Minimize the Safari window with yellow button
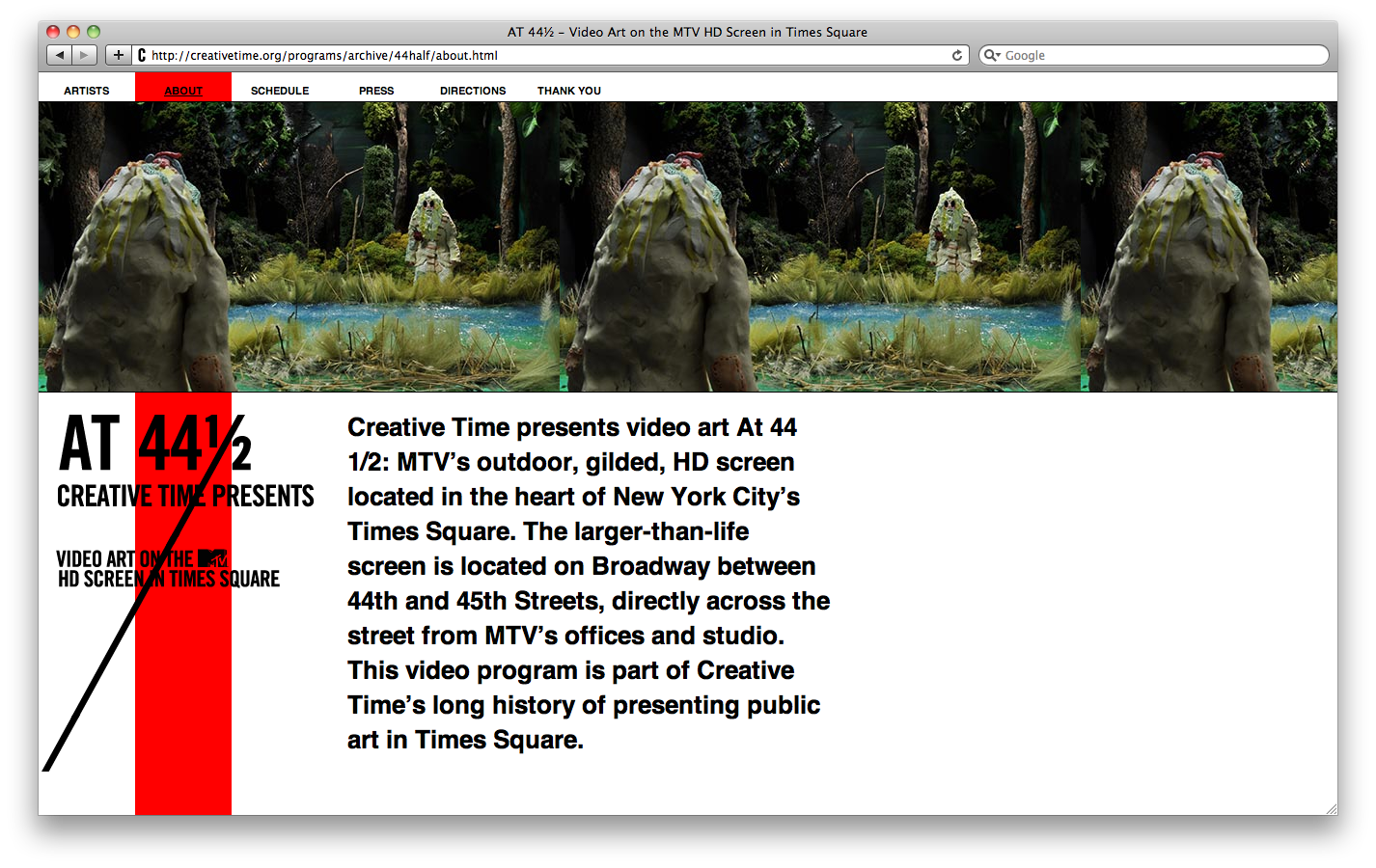The image size is (1376, 868). (x=73, y=32)
